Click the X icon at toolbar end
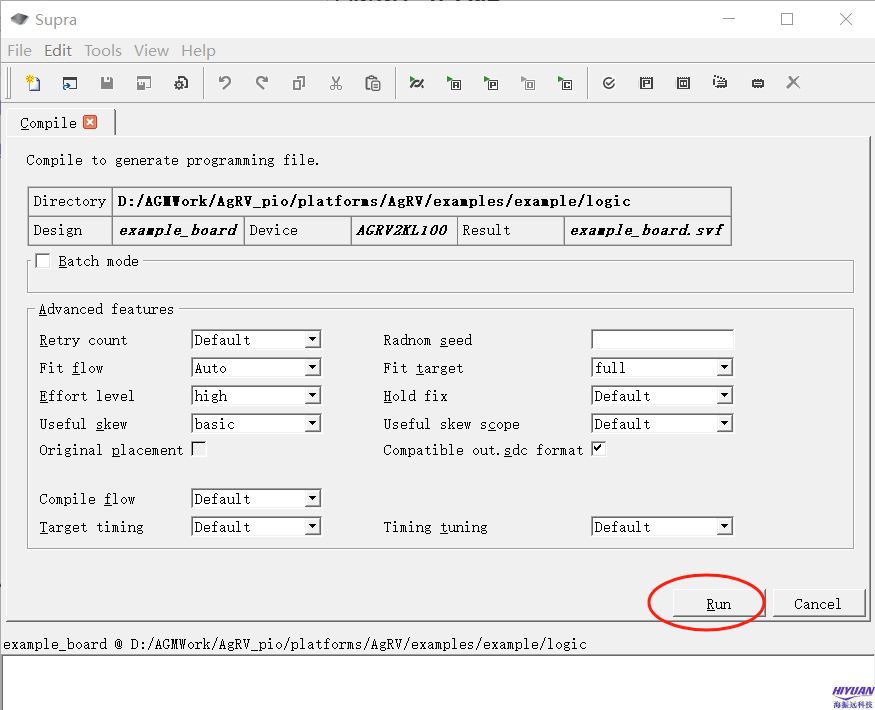Screen dimensions: 875x710 pyautogui.click(x=793, y=83)
